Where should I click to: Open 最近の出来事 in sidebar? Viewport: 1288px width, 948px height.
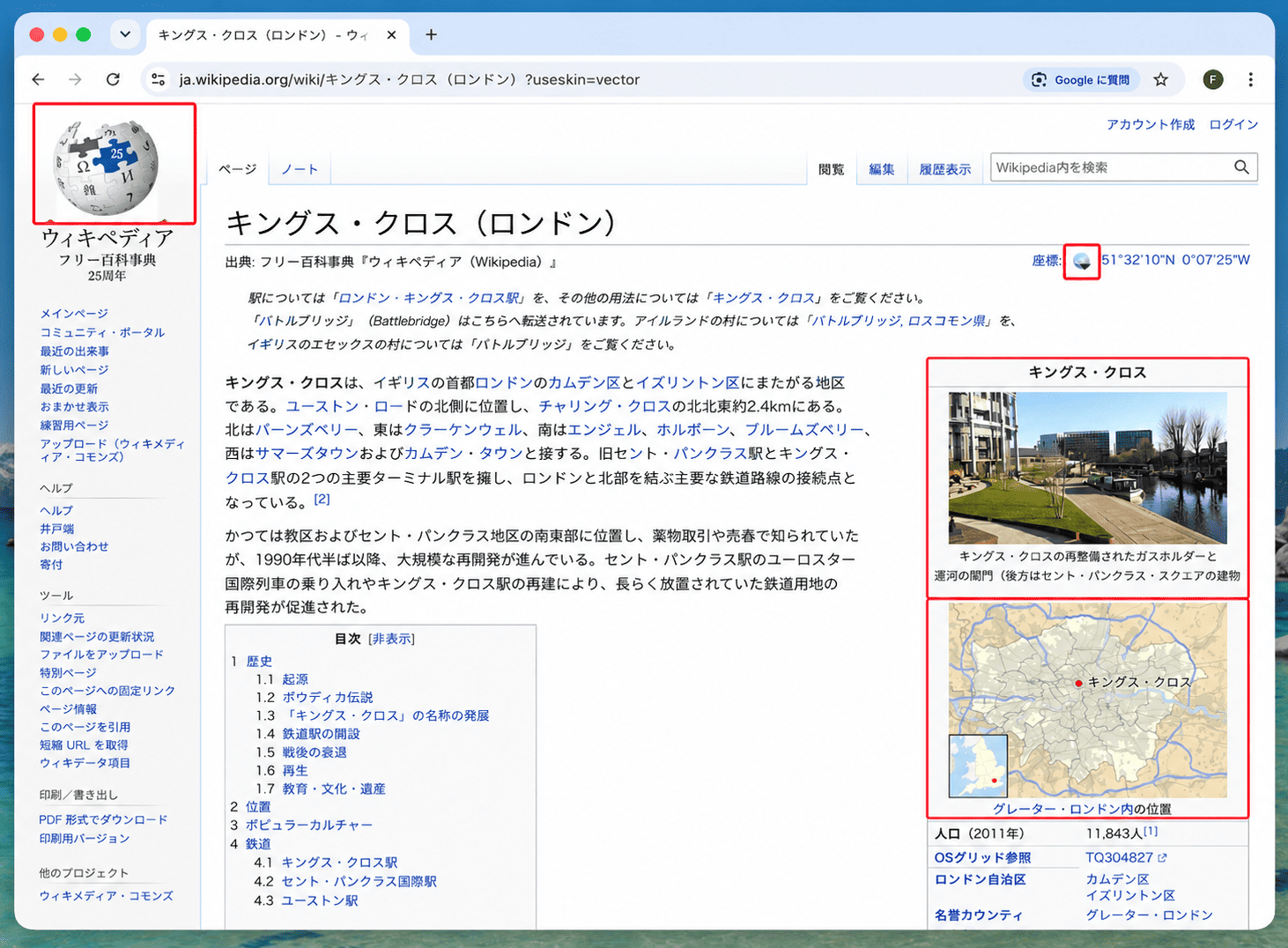pos(74,351)
